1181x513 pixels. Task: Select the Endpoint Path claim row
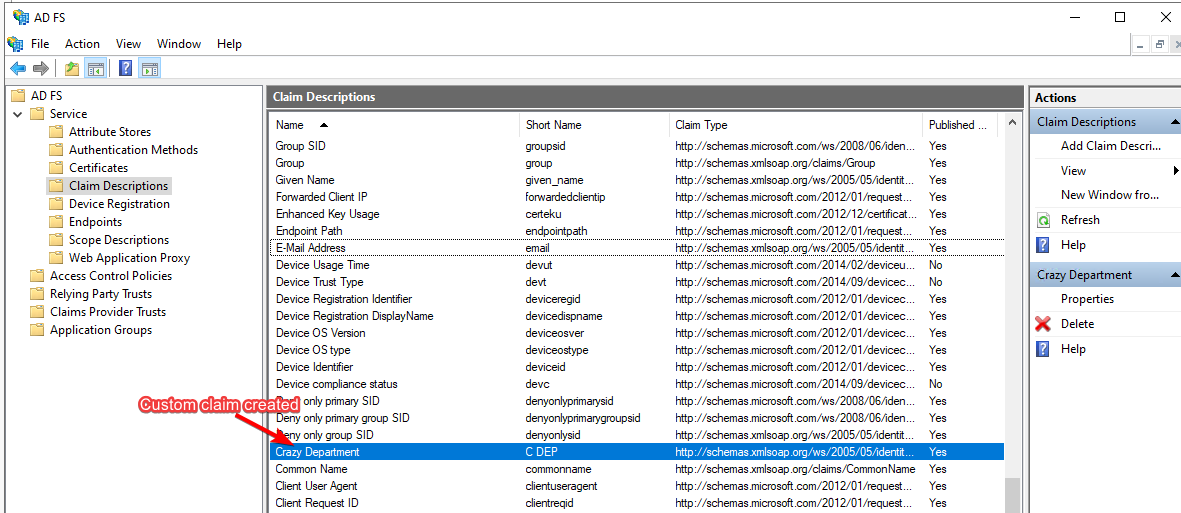pos(636,231)
